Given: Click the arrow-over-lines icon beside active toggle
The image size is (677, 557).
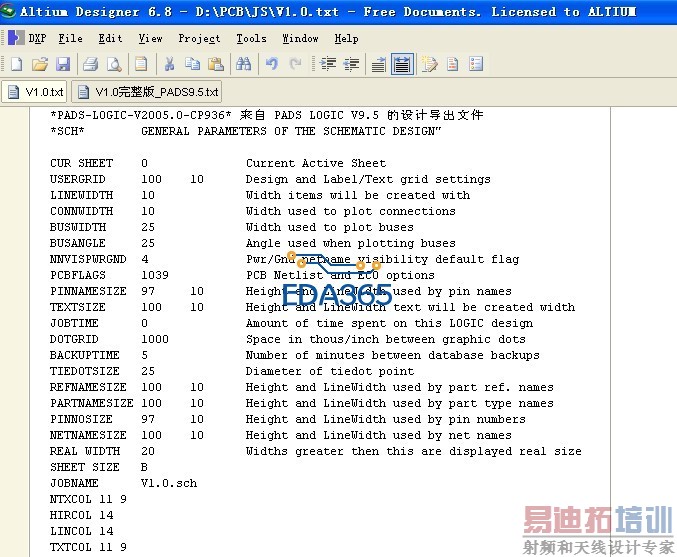Looking at the screenshot, I should pyautogui.click(x=379, y=64).
